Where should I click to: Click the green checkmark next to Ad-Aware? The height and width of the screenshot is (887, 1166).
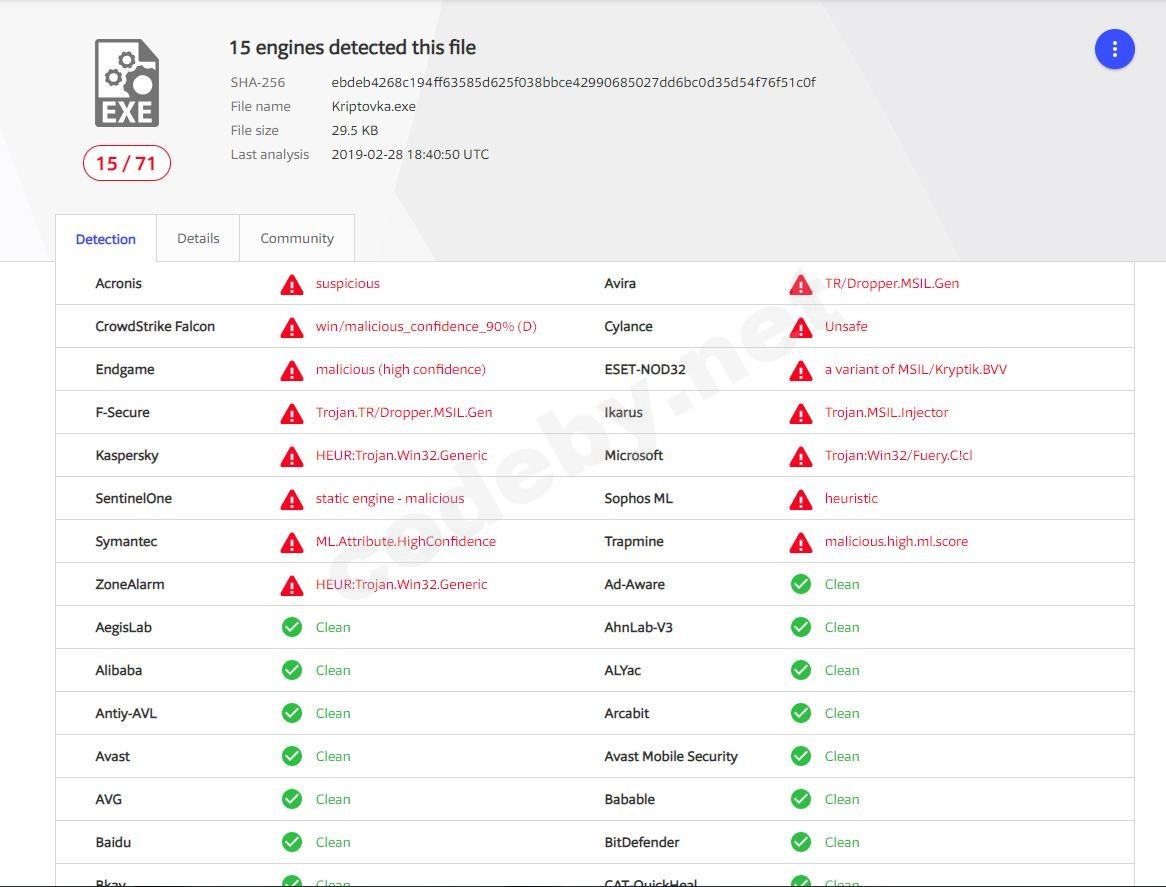801,584
